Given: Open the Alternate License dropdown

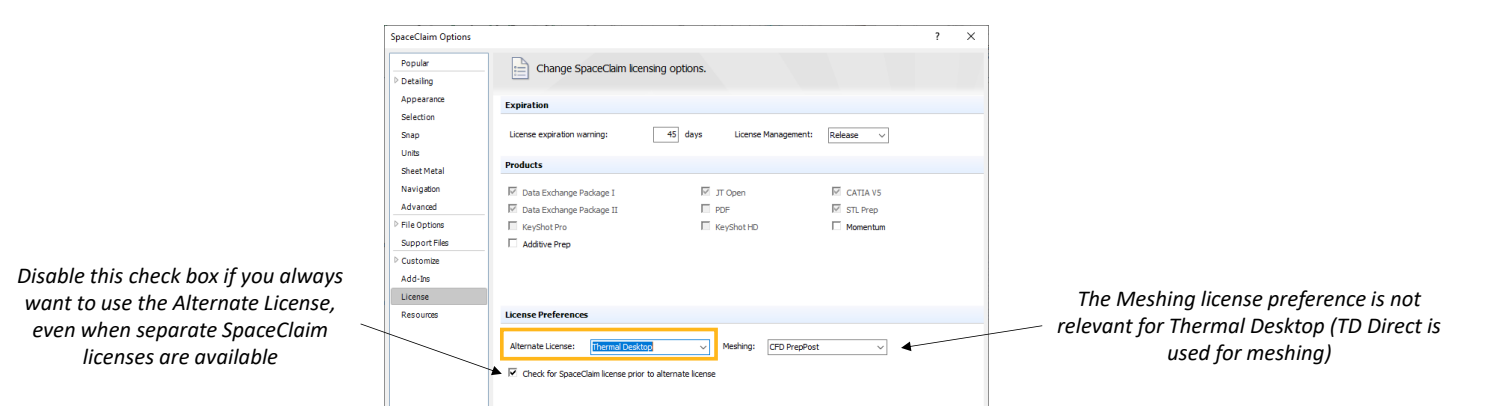Looking at the screenshot, I should coord(650,347).
